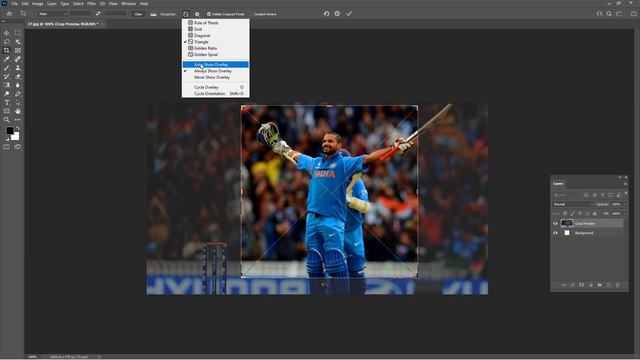
Task: Open the search icon at top right
Action: pyautogui.click(x=609, y=13)
